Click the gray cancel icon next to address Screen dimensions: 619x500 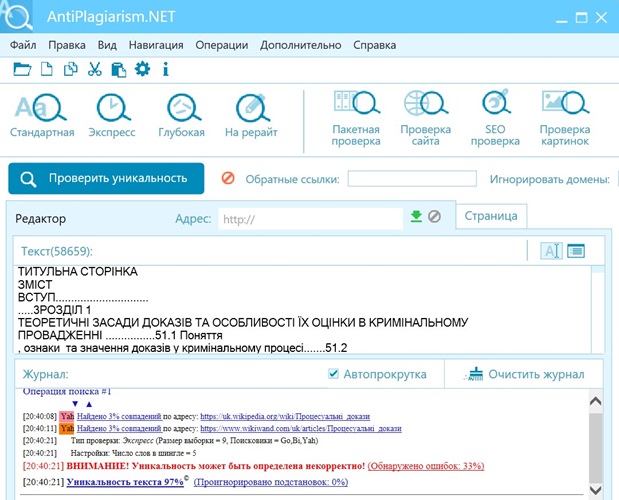click(434, 217)
